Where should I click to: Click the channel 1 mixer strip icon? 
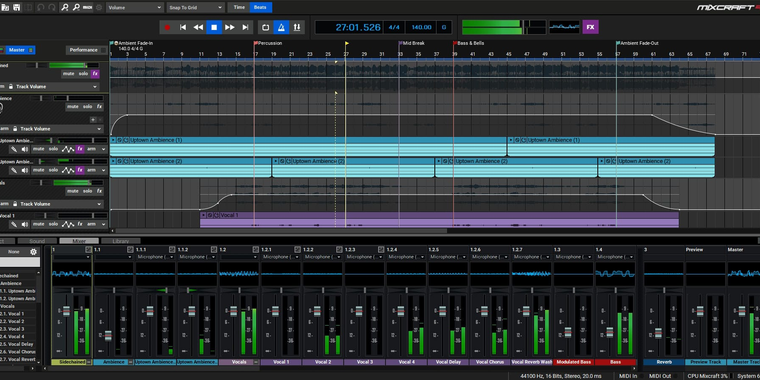point(88,249)
